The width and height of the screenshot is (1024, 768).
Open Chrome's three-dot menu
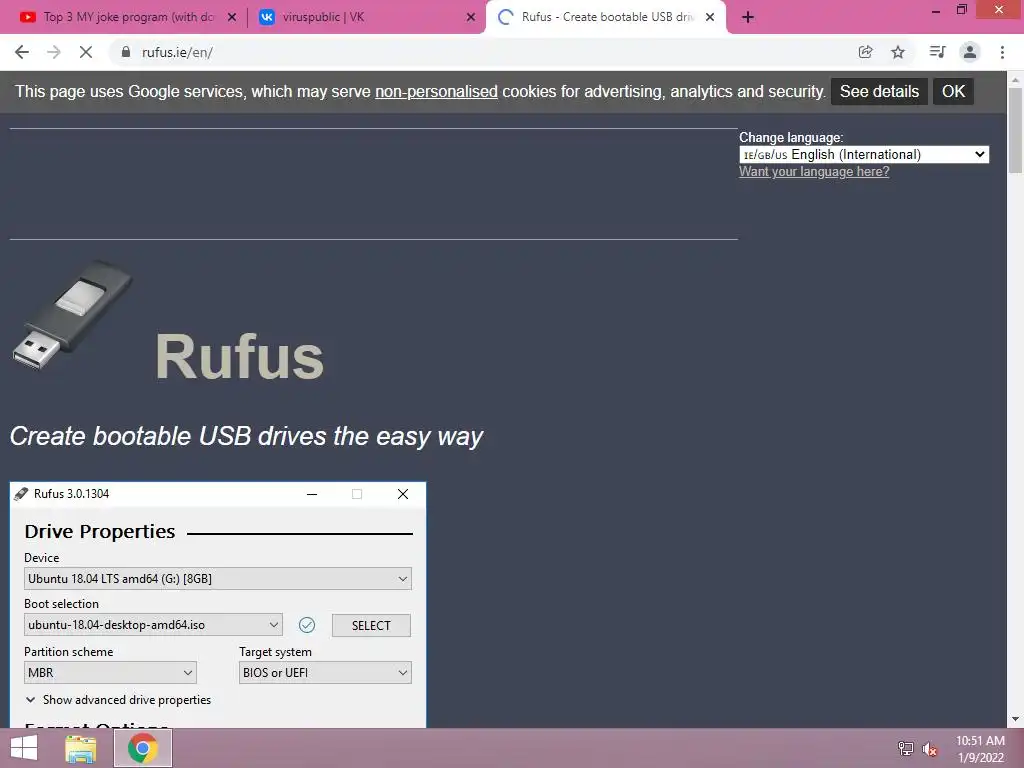coord(1002,52)
